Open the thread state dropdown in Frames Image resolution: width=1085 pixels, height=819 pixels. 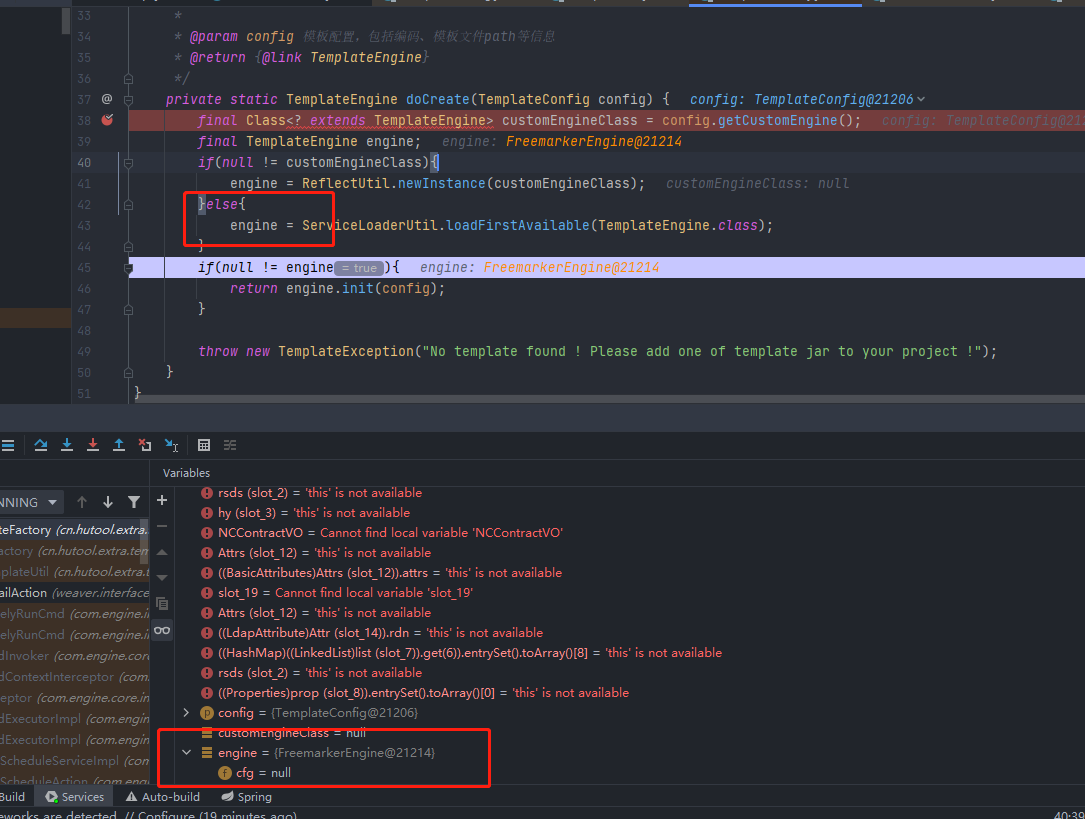point(30,502)
